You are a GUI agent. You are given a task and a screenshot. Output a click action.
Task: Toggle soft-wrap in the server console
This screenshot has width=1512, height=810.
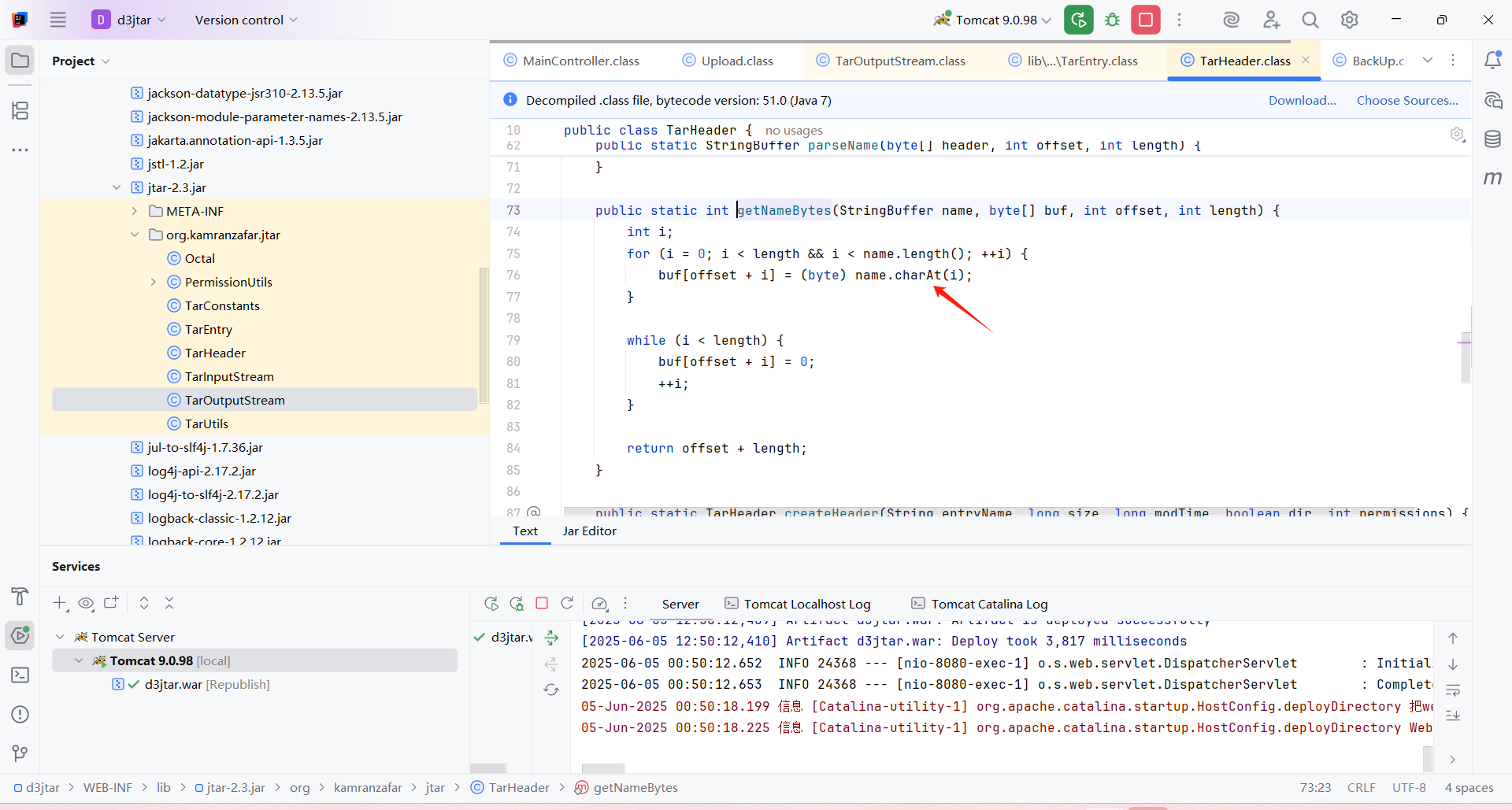[x=1453, y=690]
